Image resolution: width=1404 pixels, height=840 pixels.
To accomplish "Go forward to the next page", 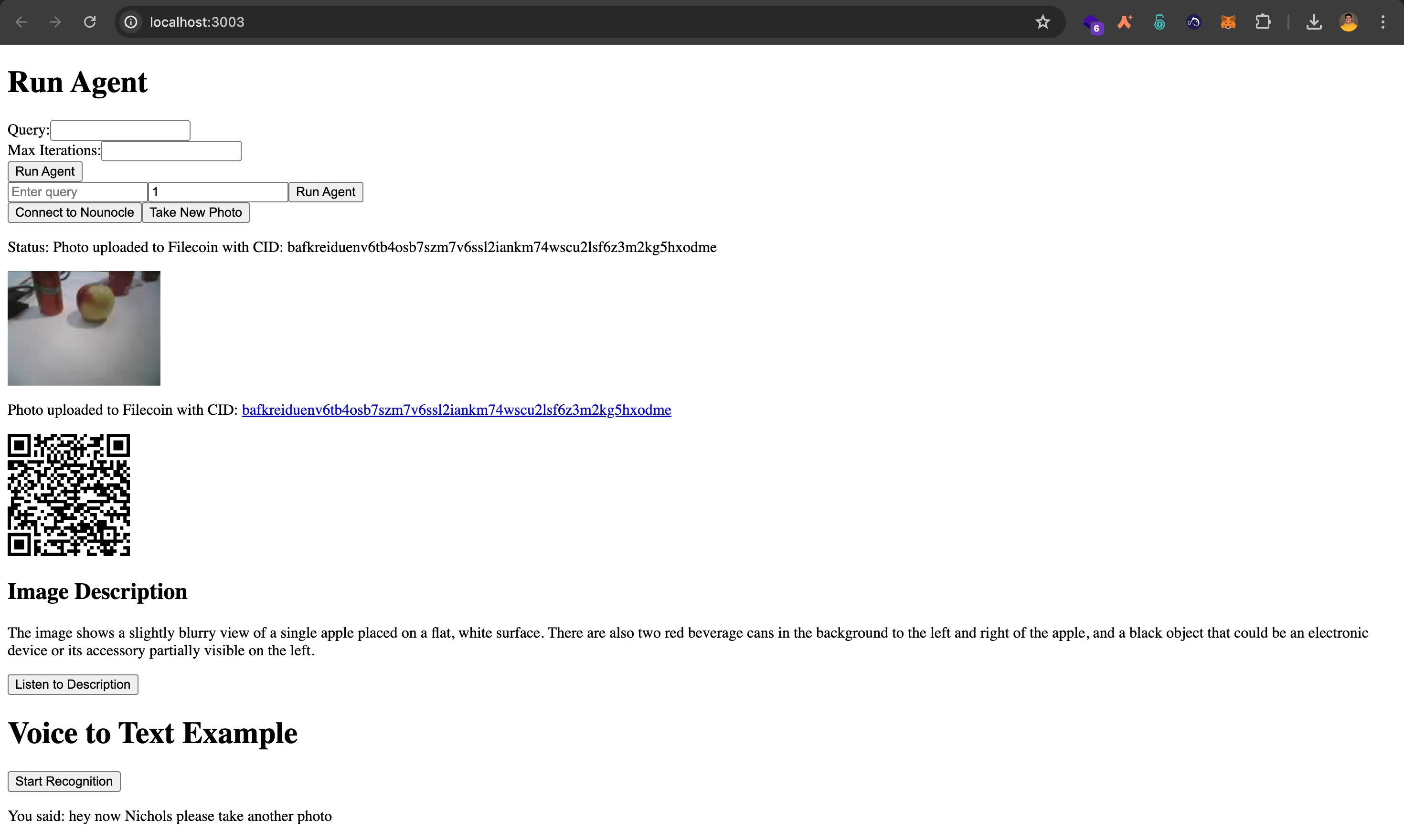I will (x=55, y=22).
